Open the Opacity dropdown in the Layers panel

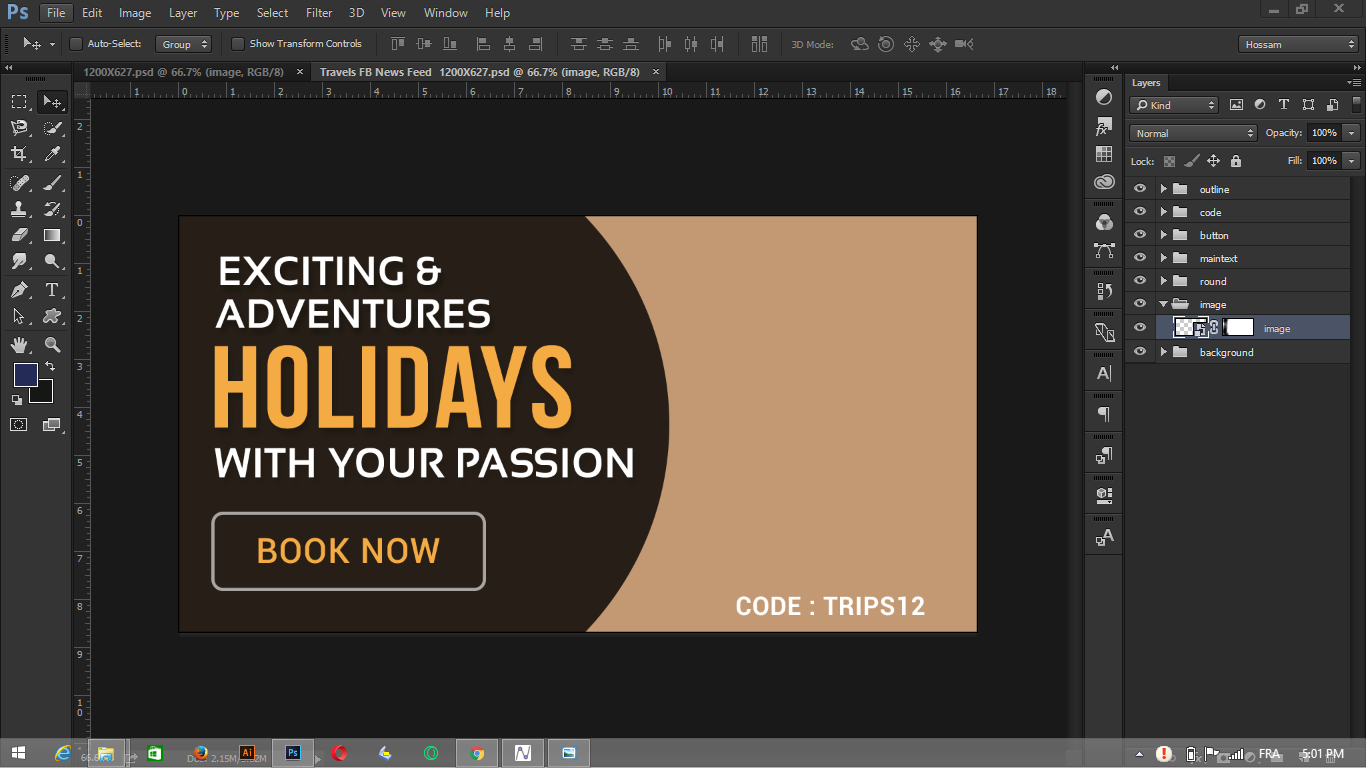click(1350, 132)
